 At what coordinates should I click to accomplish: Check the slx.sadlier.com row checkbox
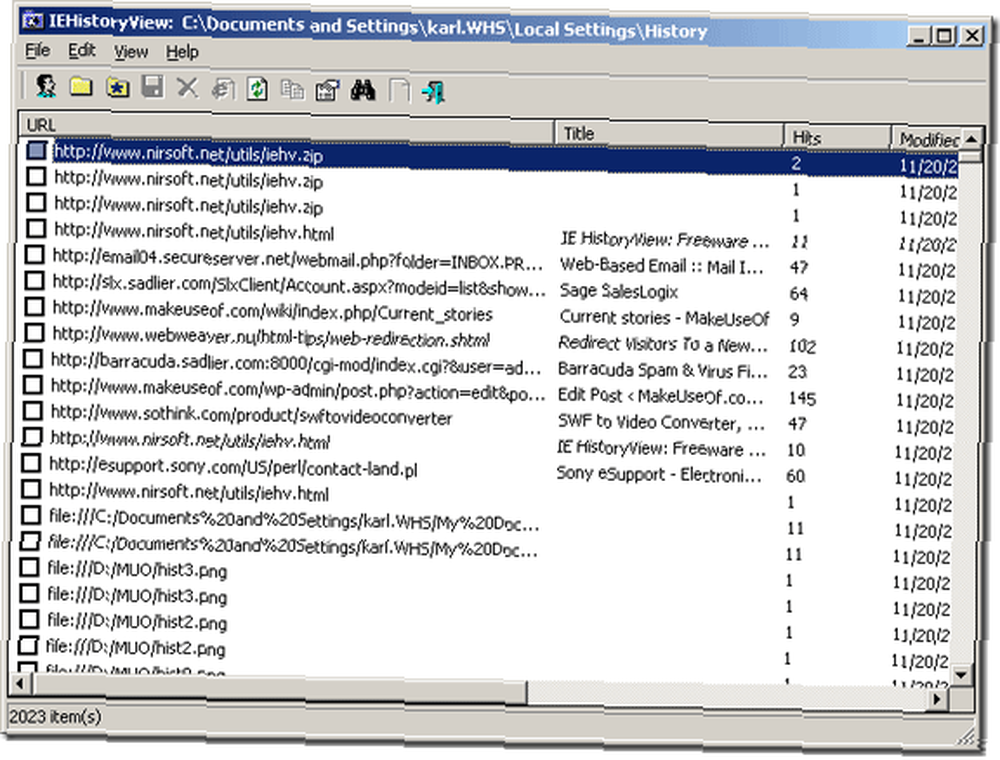[x=34, y=281]
